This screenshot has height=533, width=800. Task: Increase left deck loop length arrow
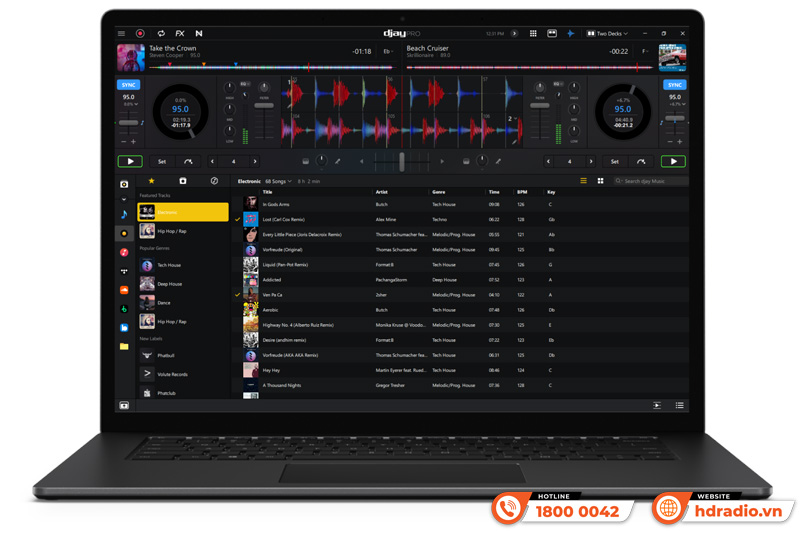click(x=255, y=162)
